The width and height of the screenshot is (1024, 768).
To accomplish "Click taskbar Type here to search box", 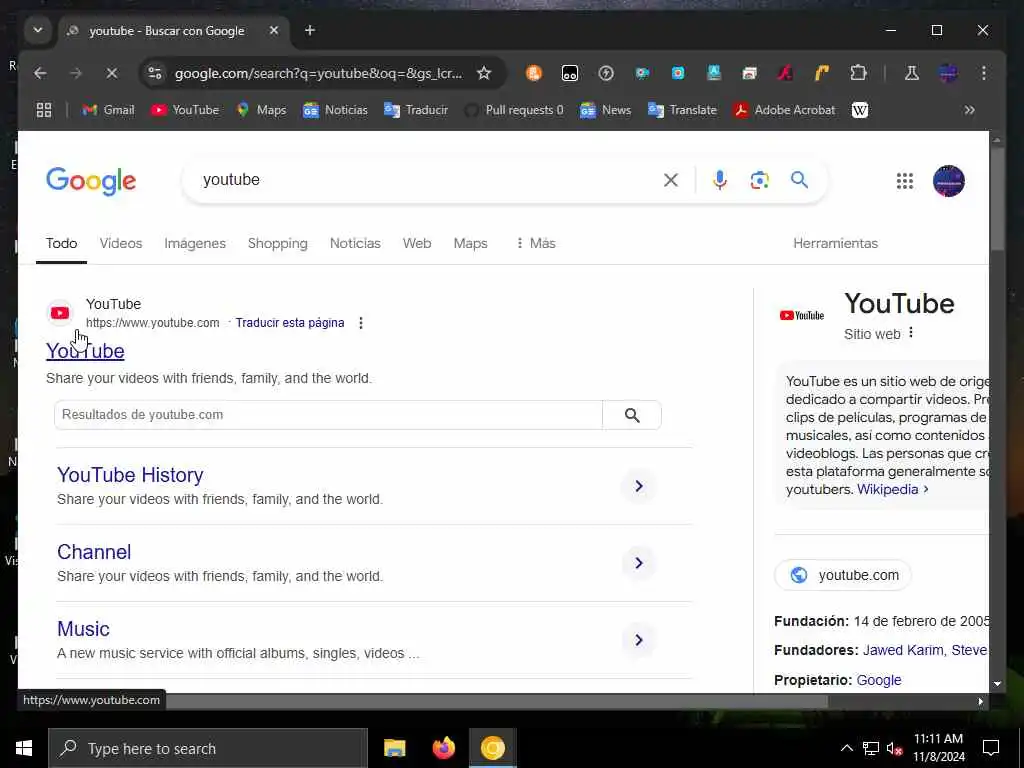I will click(x=208, y=748).
